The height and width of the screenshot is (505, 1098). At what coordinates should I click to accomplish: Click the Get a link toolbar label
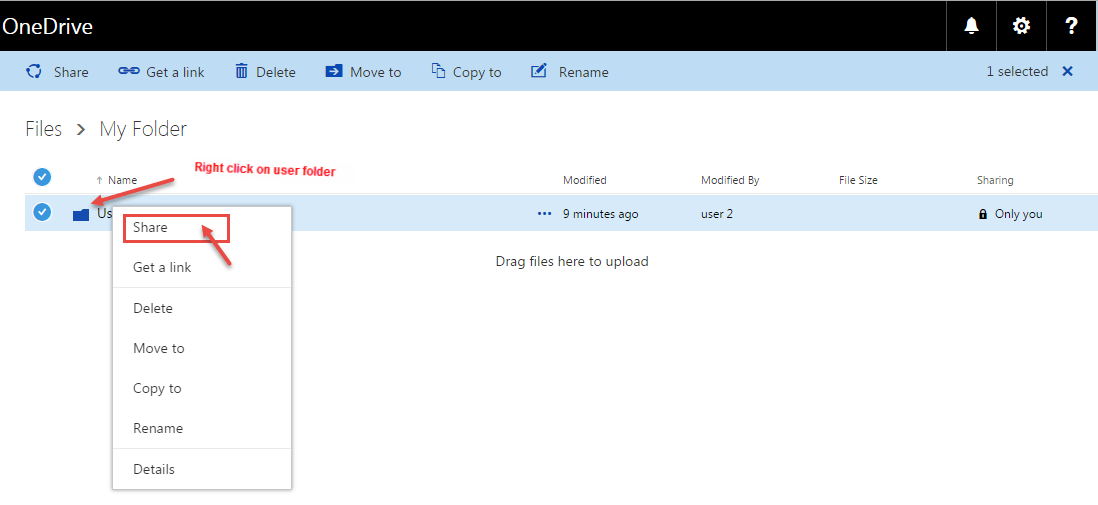[x=175, y=72]
